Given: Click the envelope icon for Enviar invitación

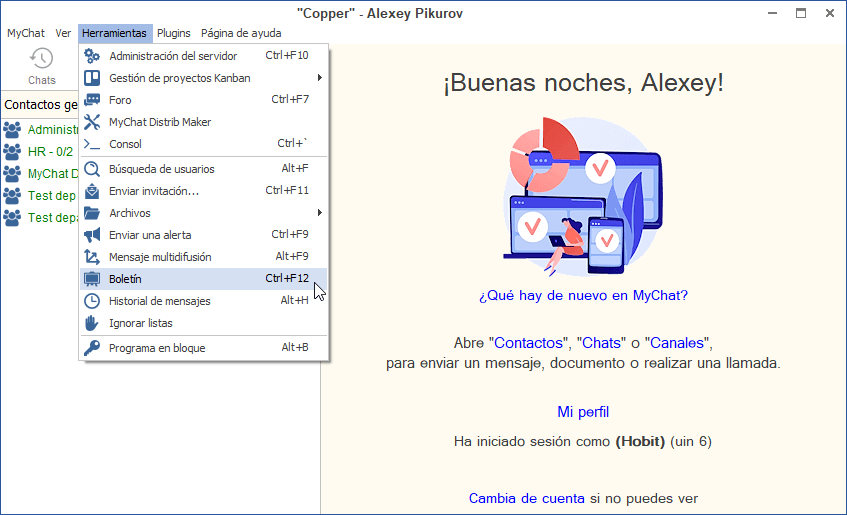Looking at the screenshot, I should pyautogui.click(x=92, y=191).
